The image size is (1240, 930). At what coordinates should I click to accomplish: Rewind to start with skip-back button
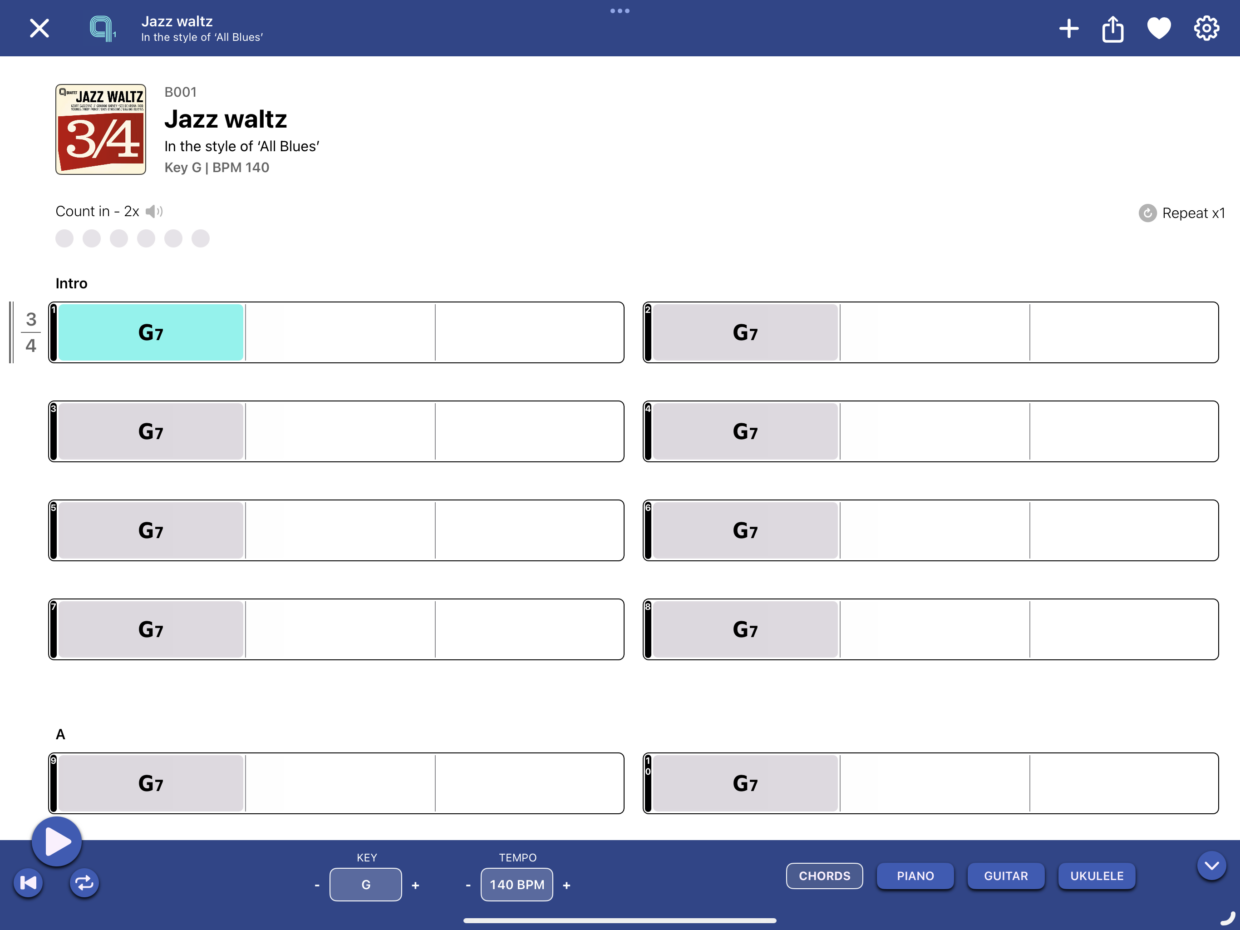[x=28, y=882]
